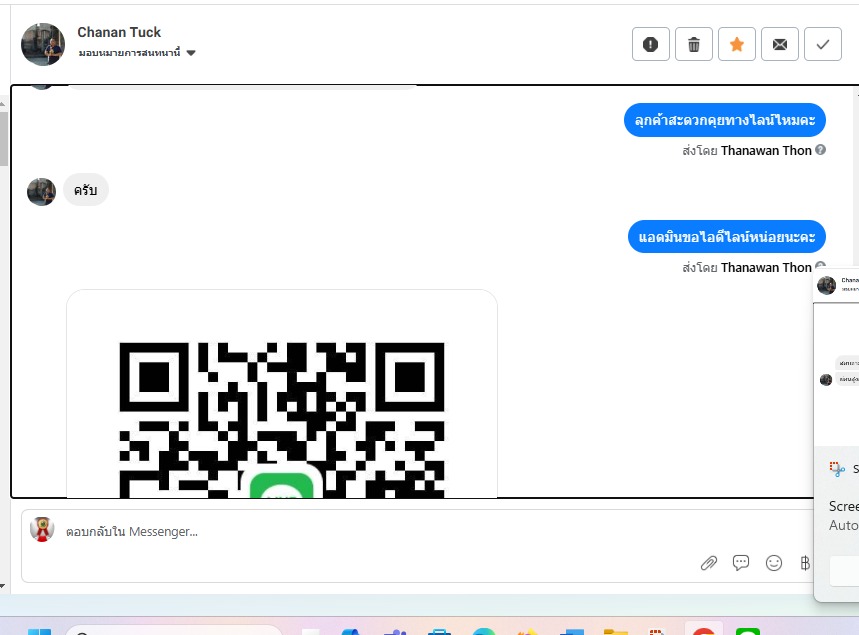The image size is (859, 635).
Task: Open the conversation assignment dropdown arrow
Action: coord(191,53)
